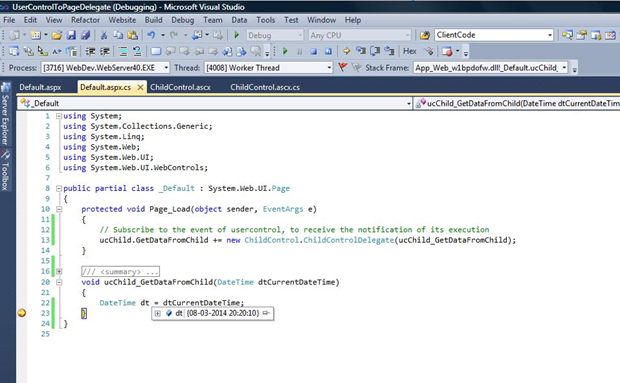Viewport: 620px width, 383px height.
Task: Click the Paste clipboard icon
Action: point(132,35)
